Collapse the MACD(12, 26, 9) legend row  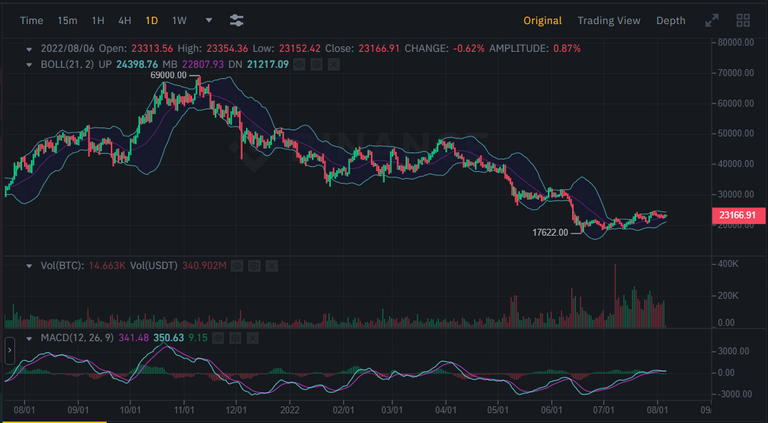pyautogui.click(x=31, y=338)
